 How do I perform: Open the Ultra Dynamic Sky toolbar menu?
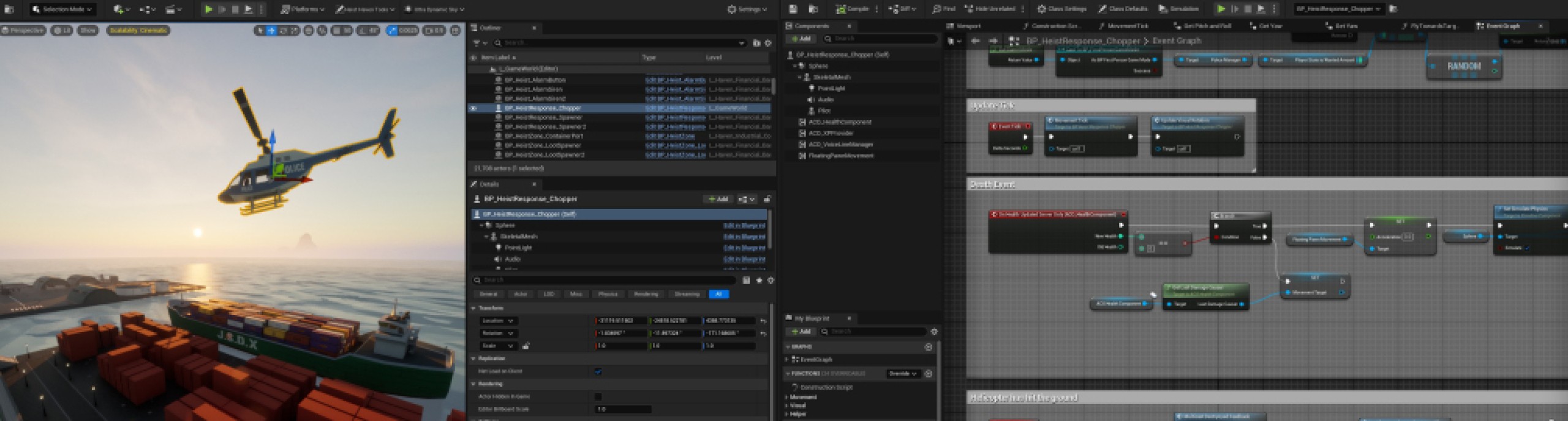click(434, 9)
